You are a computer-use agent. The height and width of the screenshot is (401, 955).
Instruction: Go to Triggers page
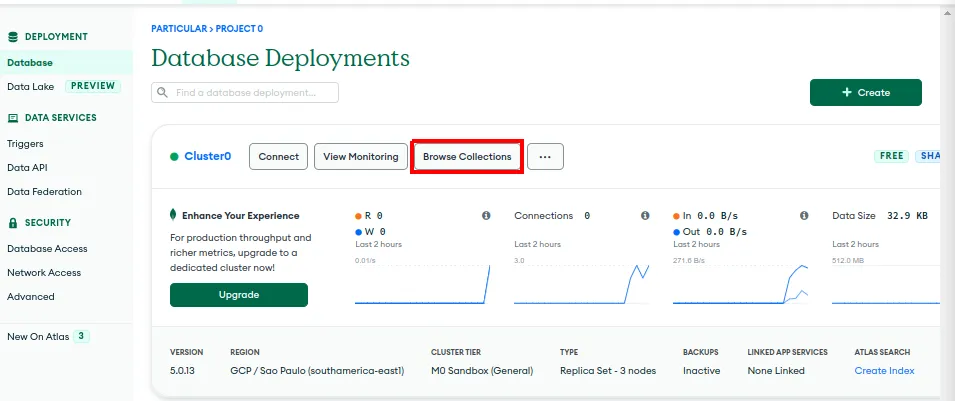point(25,144)
